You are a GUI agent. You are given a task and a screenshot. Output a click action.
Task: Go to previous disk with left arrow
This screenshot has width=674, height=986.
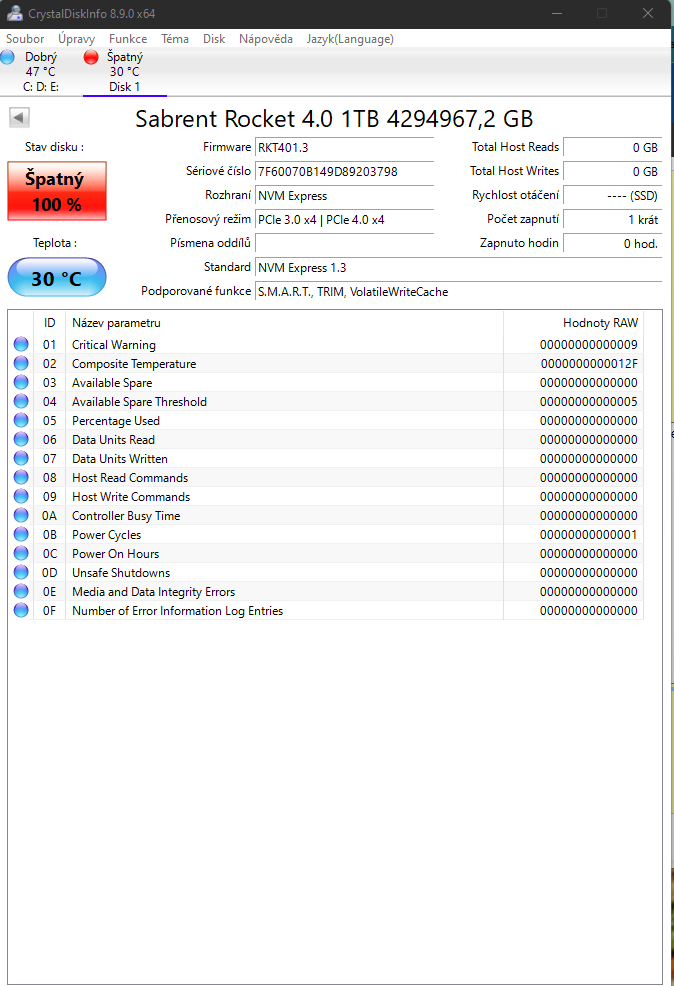coord(19,117)
